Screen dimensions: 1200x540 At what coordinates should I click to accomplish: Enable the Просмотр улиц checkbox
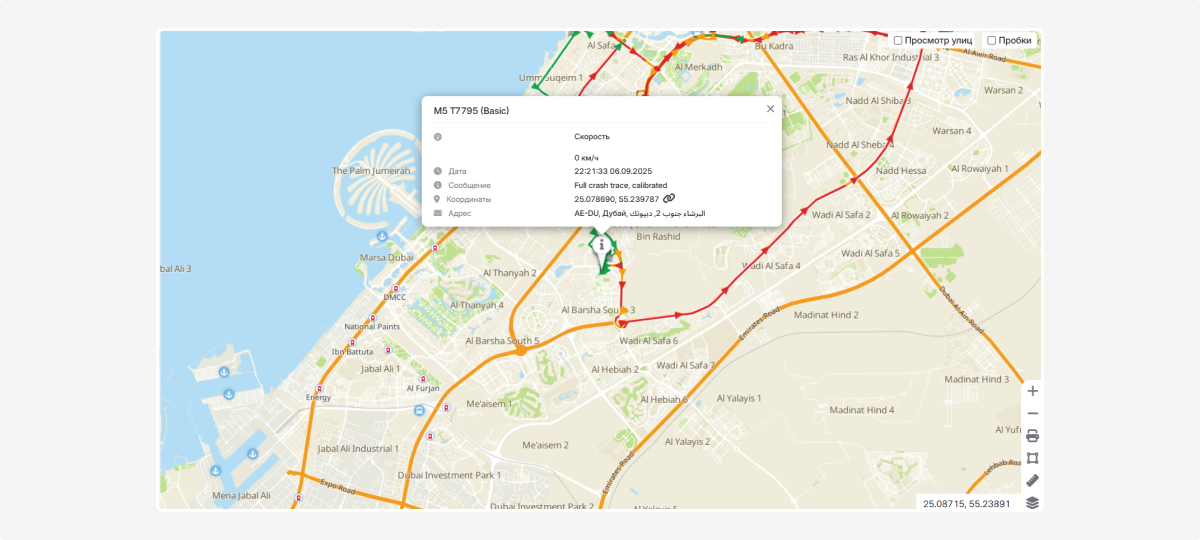coord(898,40)
